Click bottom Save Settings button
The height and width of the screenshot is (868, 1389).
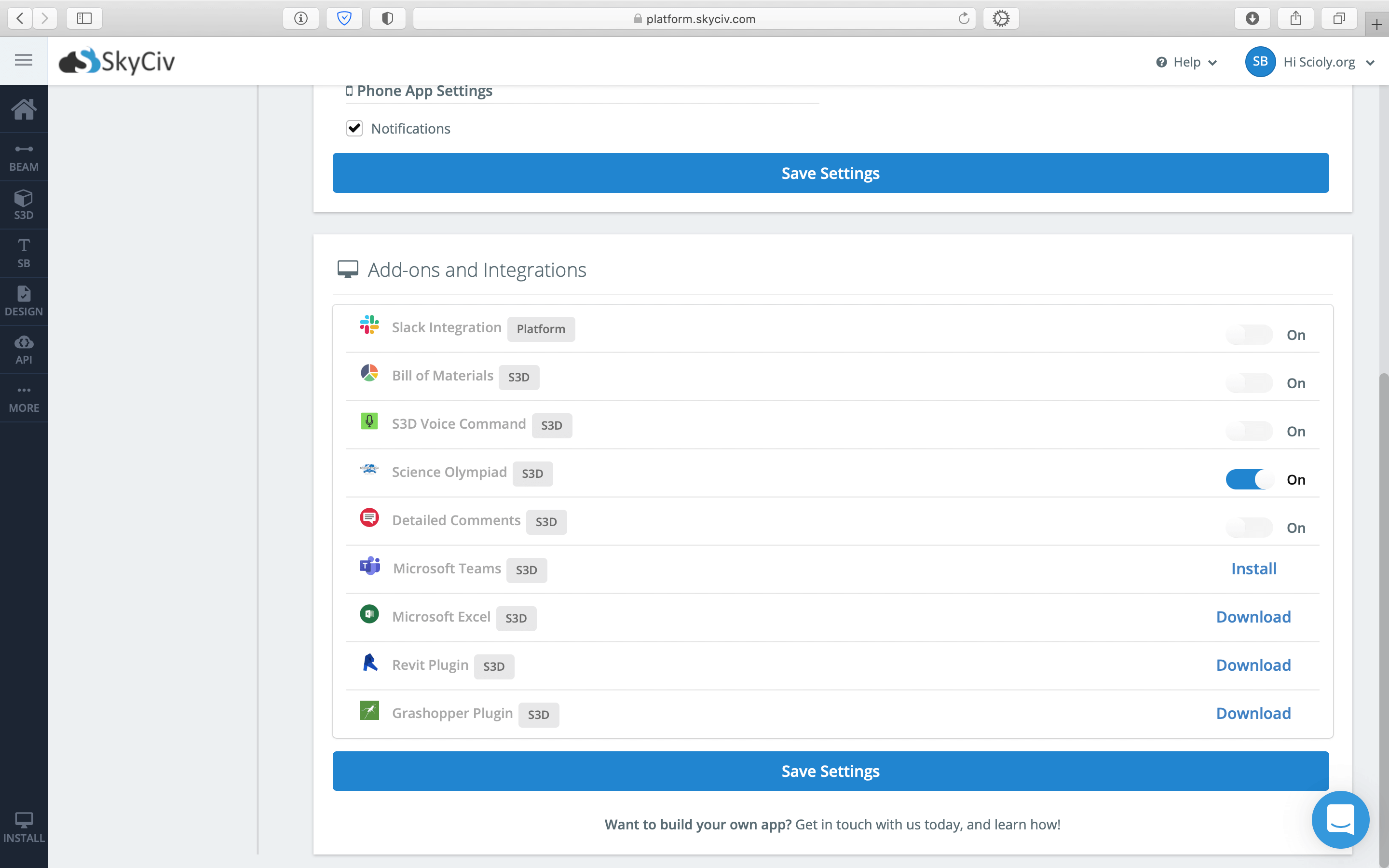(830, 771)
